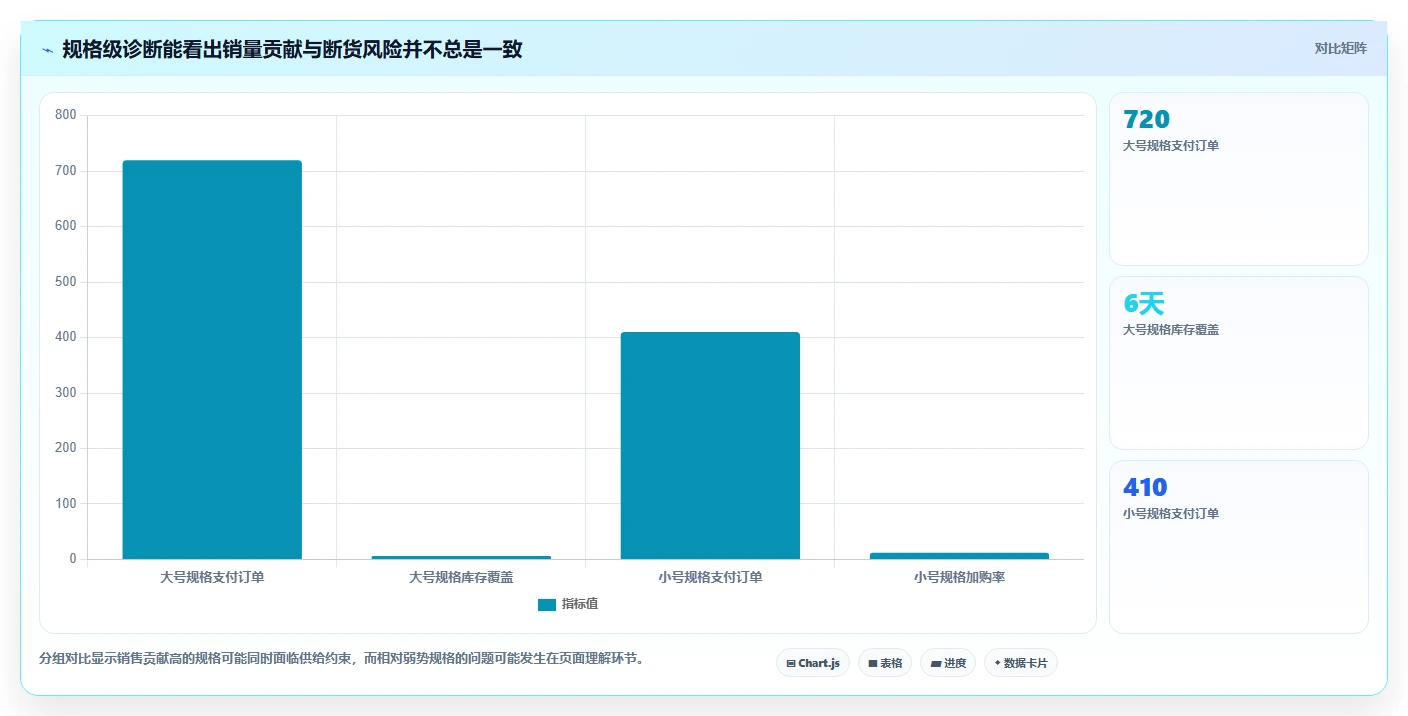Screen dimensions: 1408x716
Task: Click 大号规格库存覆盖 caption under 6天
Action: [1171, 330]
